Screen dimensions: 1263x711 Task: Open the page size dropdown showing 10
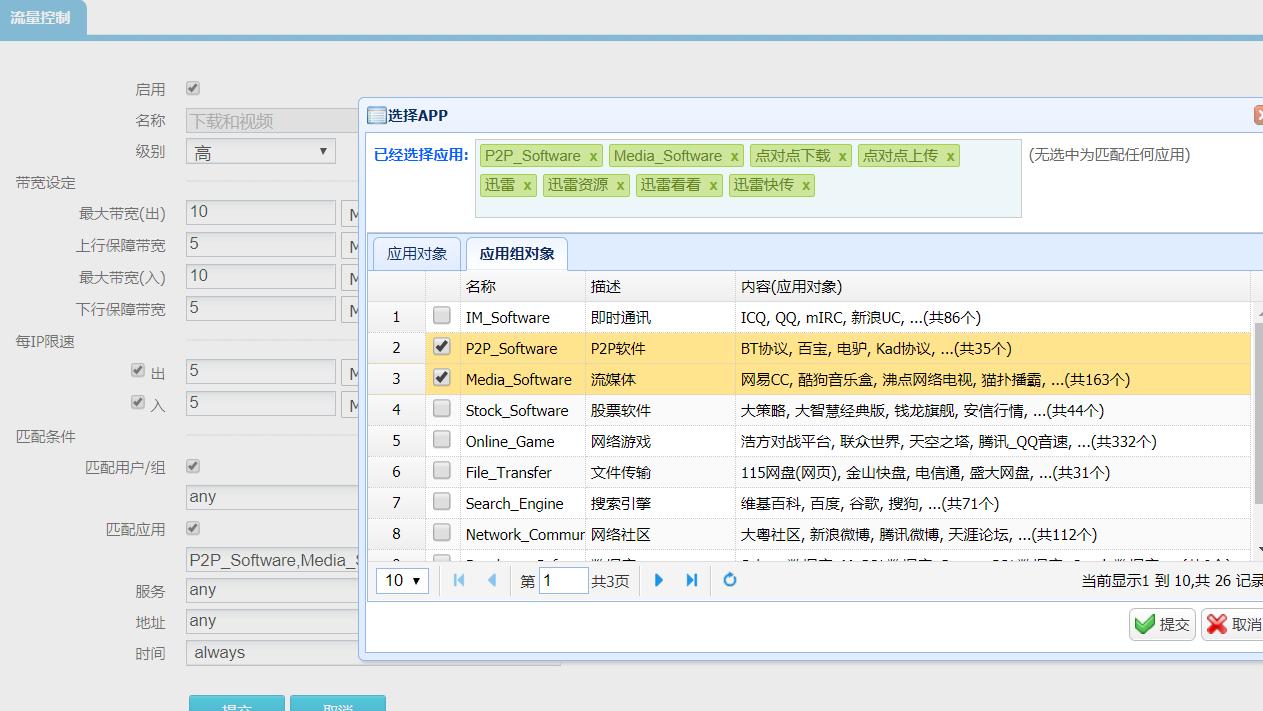coord(403,580)
